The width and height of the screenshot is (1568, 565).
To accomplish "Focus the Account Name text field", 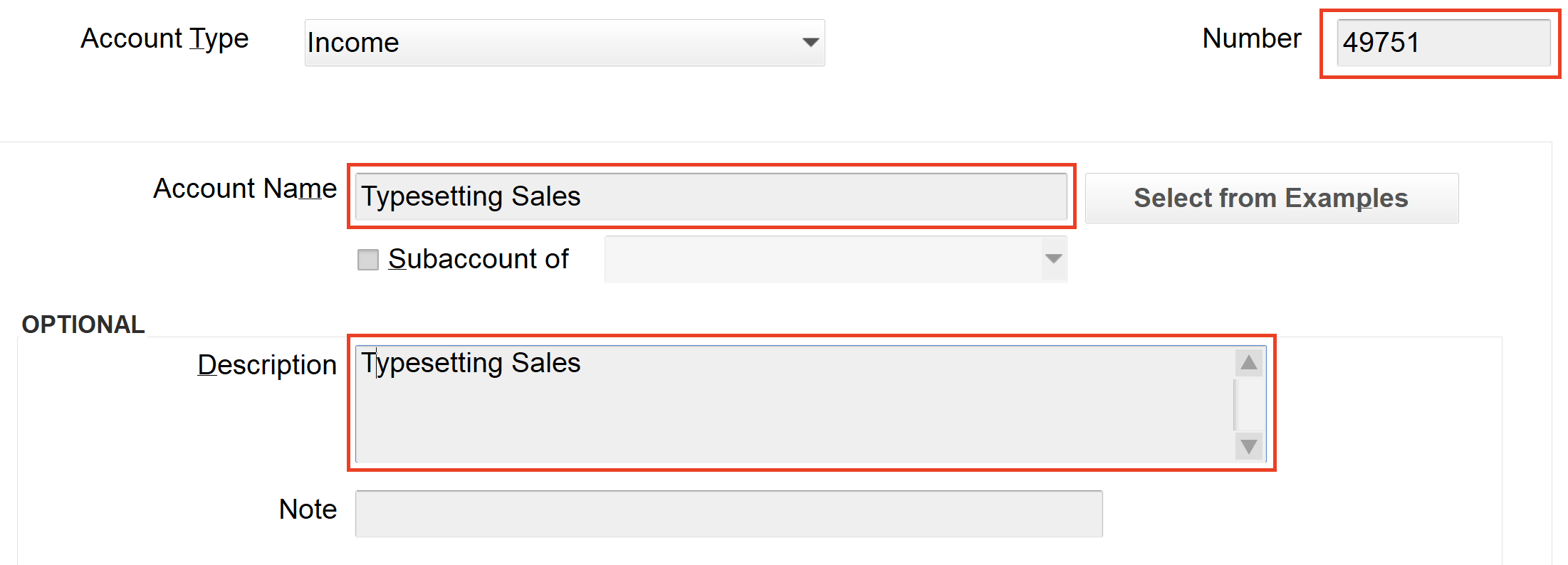I will pos(710,196).
